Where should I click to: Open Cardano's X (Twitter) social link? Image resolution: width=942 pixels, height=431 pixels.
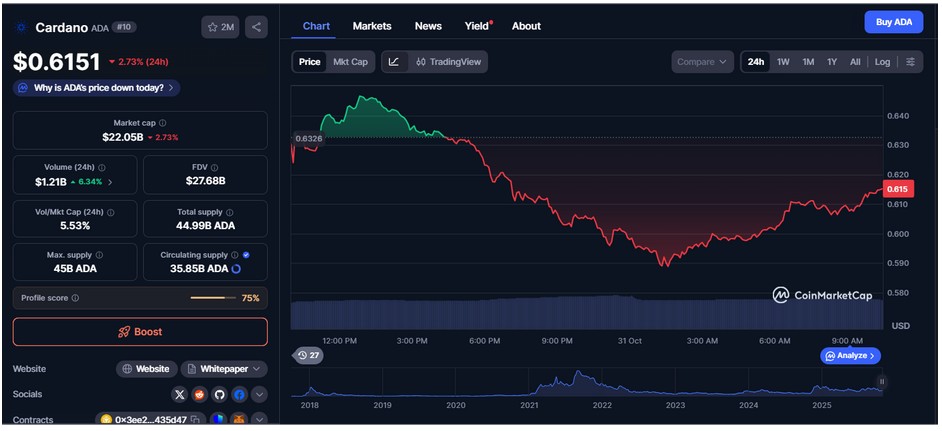point(180,395)
